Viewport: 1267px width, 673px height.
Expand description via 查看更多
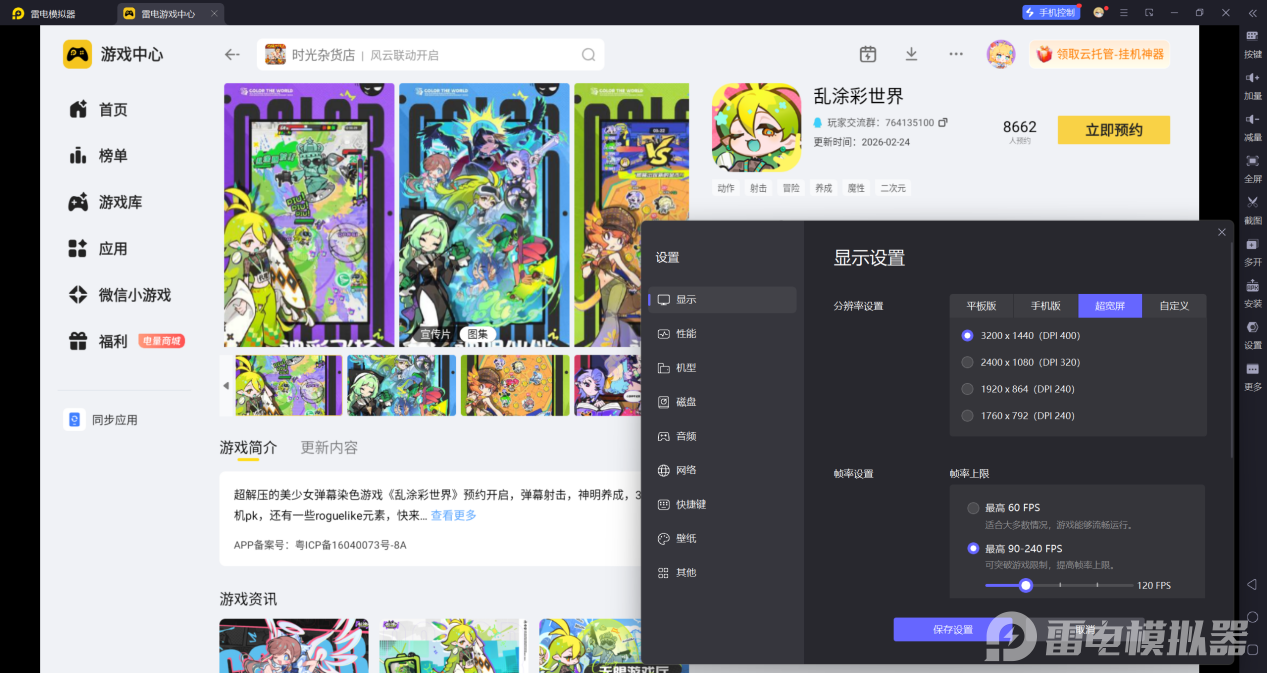coord(454,516)
